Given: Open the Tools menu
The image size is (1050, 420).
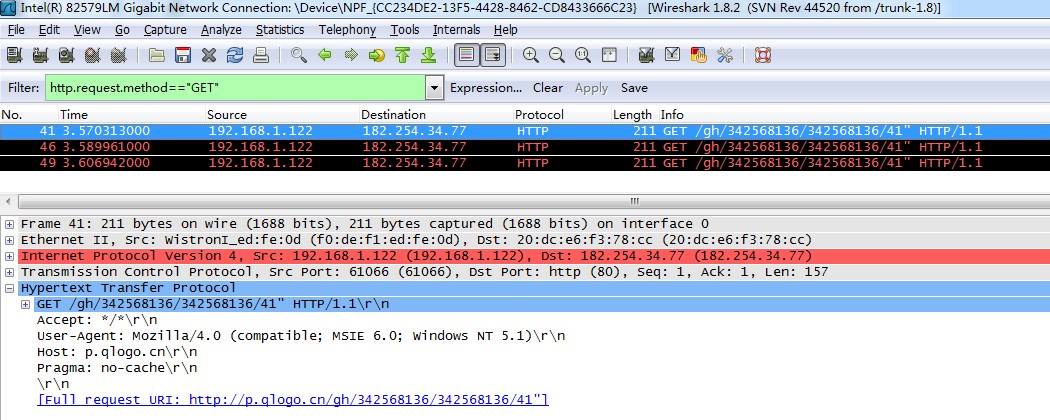Looking at the screenshot, I should coord(405,30).
